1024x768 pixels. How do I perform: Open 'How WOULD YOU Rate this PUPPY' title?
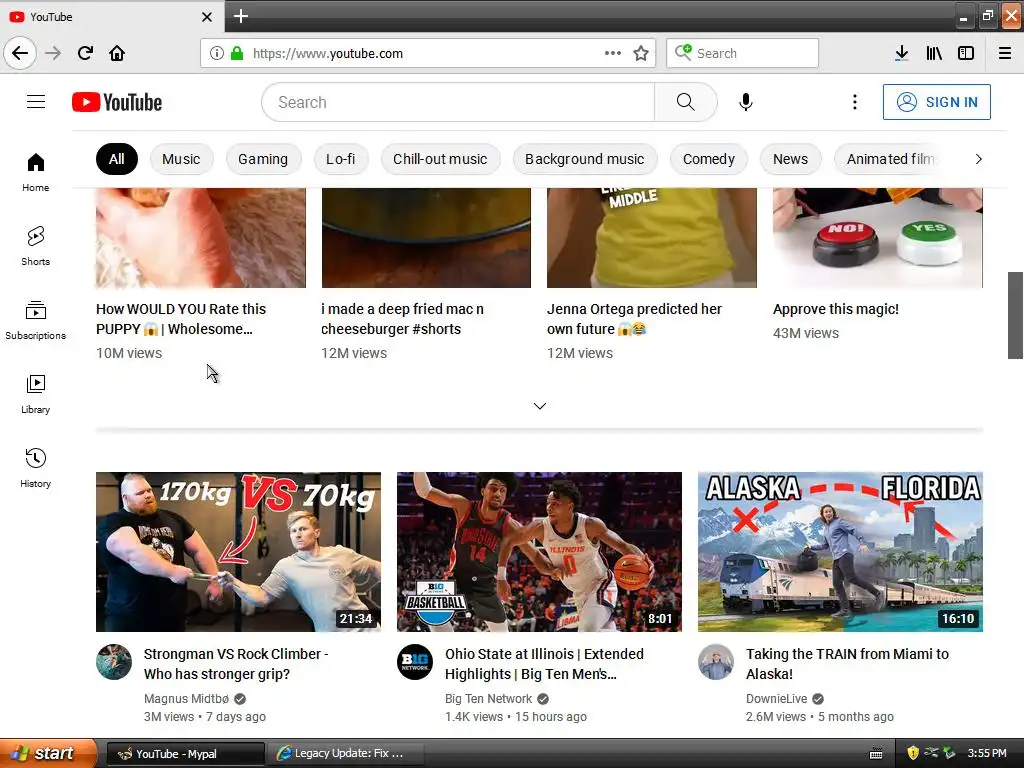tap(181, 319)
